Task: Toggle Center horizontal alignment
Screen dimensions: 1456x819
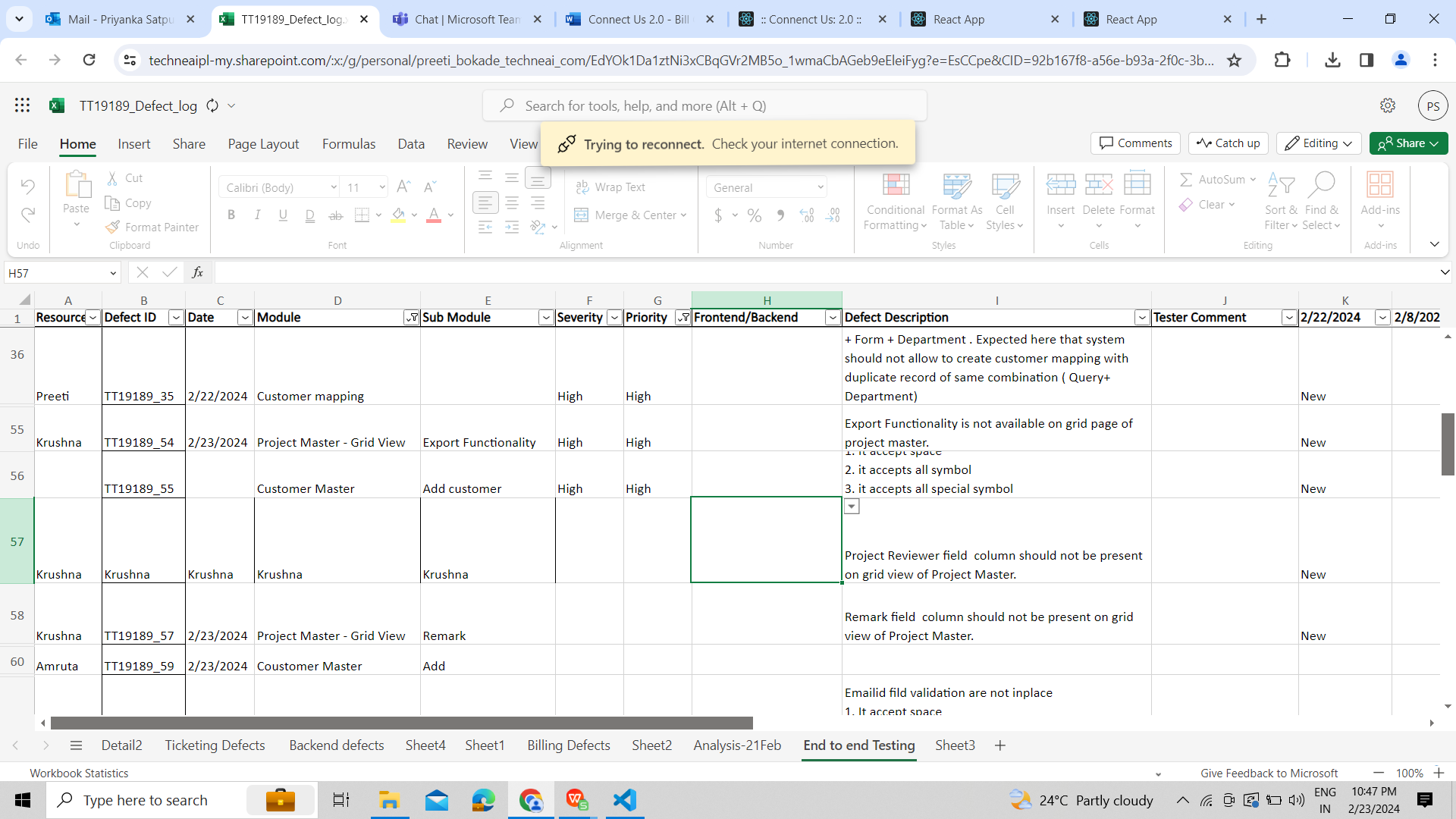Action: 512,203
